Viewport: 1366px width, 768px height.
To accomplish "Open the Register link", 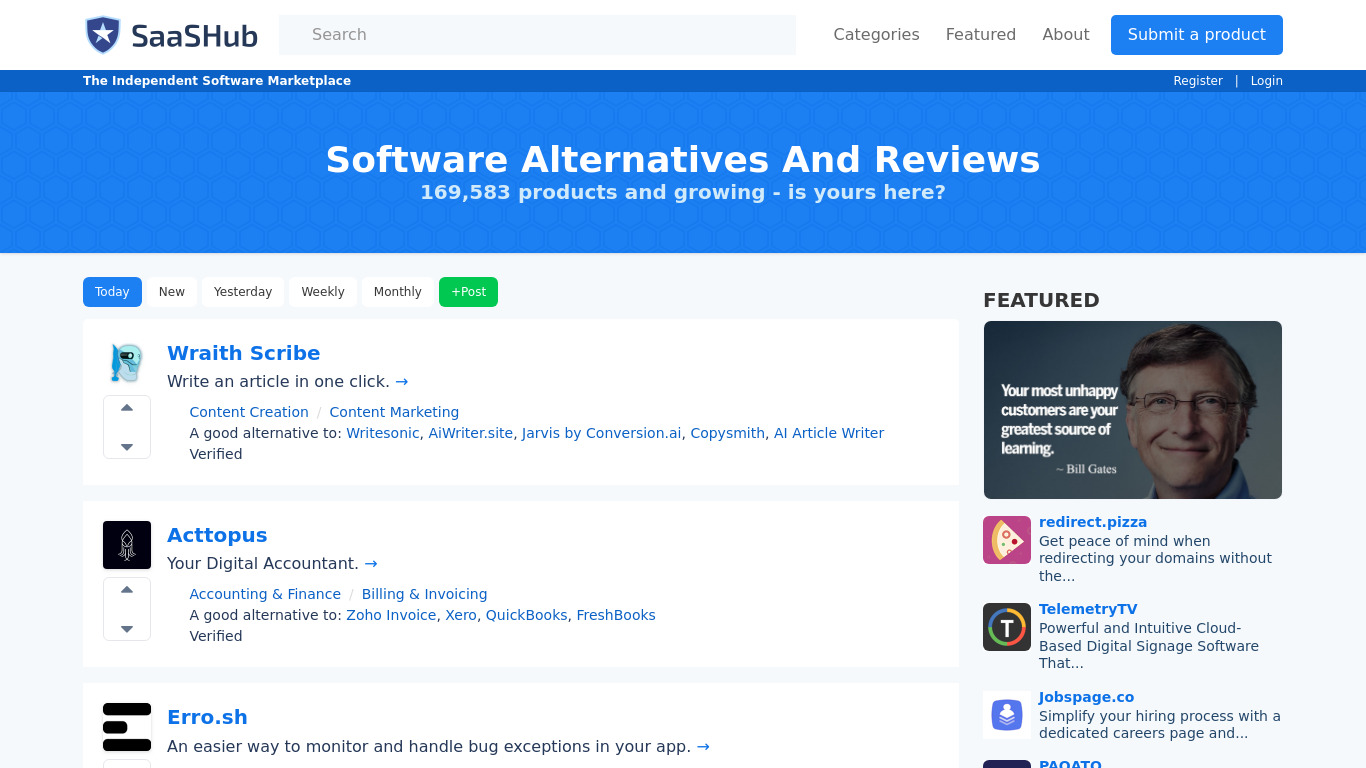I will [x=1198, y=81].
